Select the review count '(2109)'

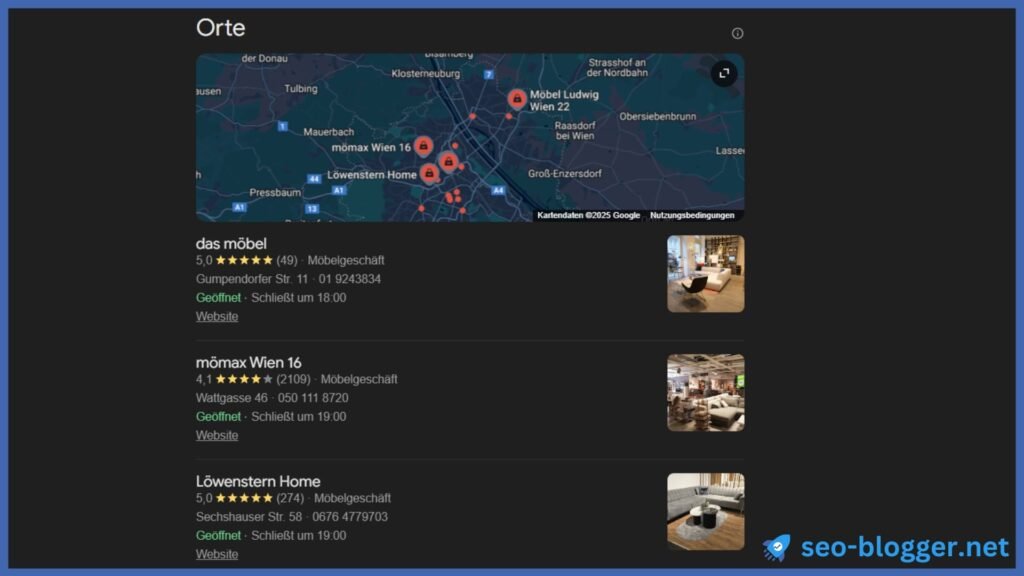(x=293, y=379)
